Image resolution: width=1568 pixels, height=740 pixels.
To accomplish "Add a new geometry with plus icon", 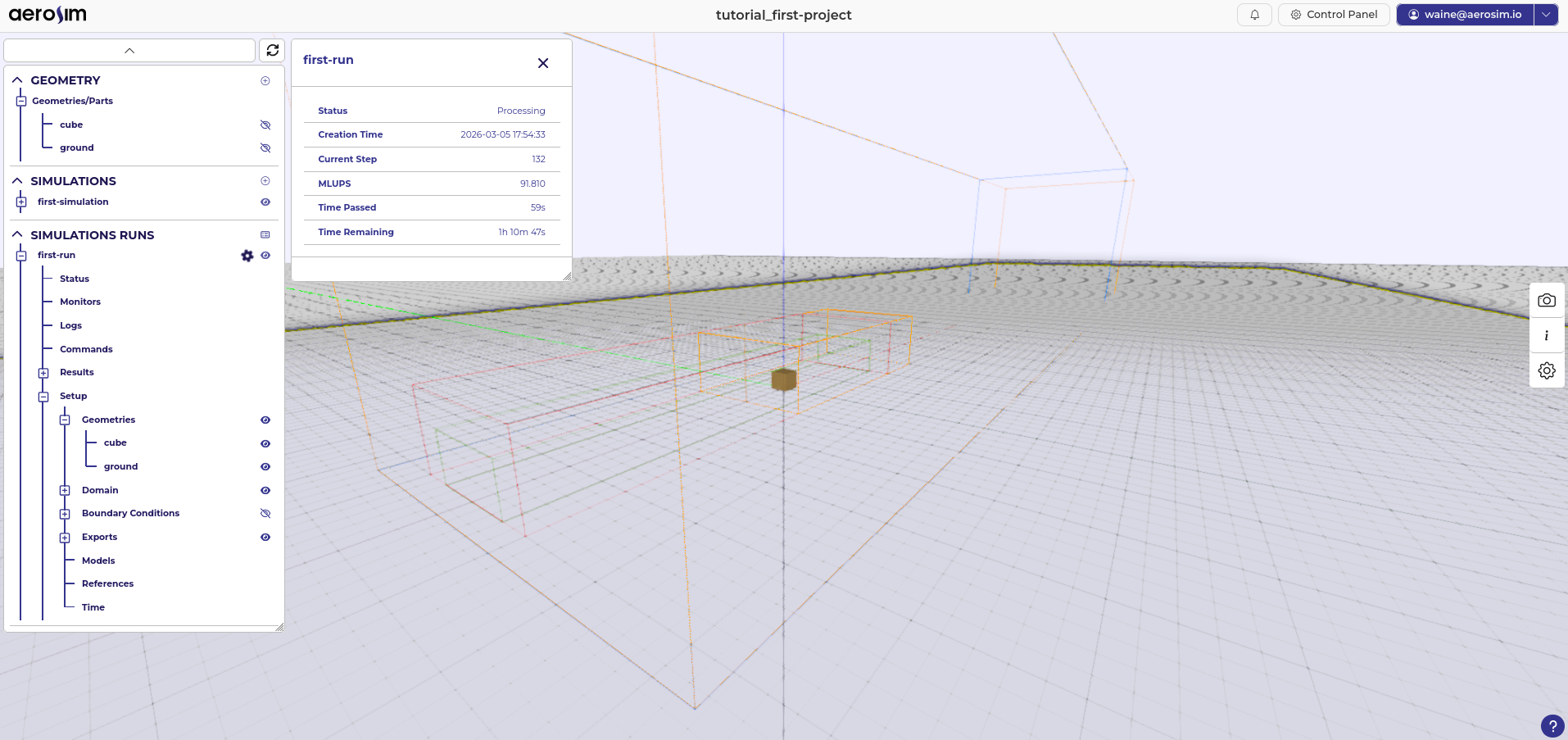I will (265, 80).
